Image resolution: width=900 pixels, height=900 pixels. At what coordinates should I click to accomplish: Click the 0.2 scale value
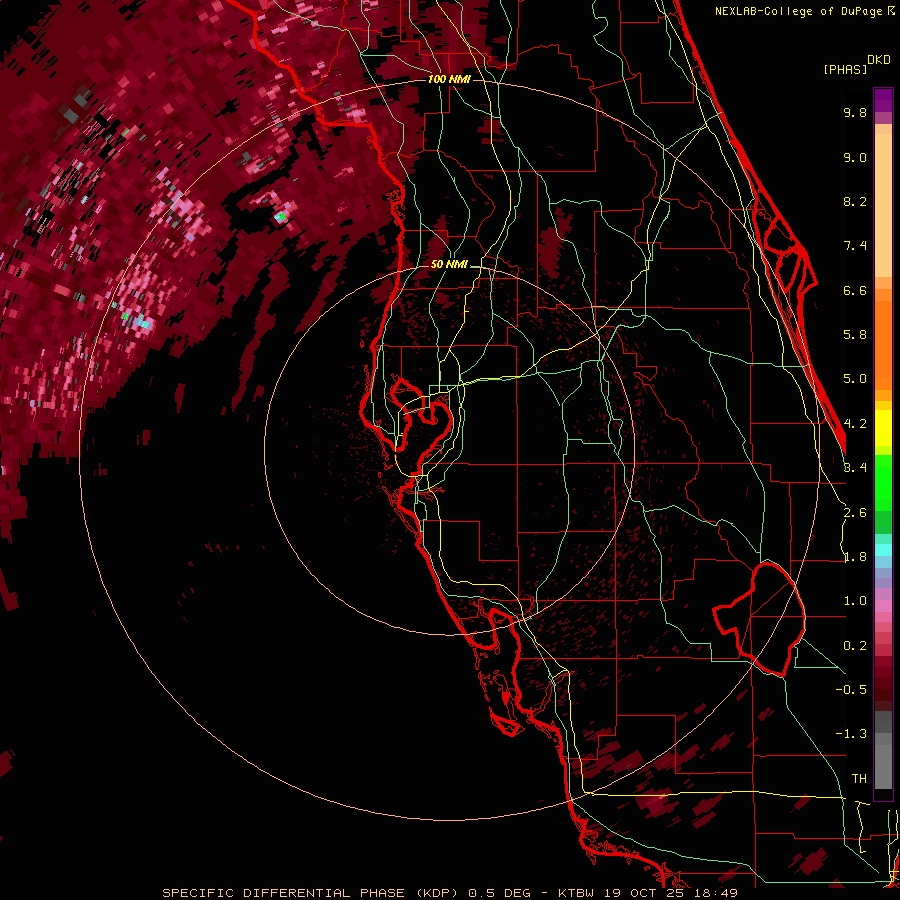click(x=855, y=646)
